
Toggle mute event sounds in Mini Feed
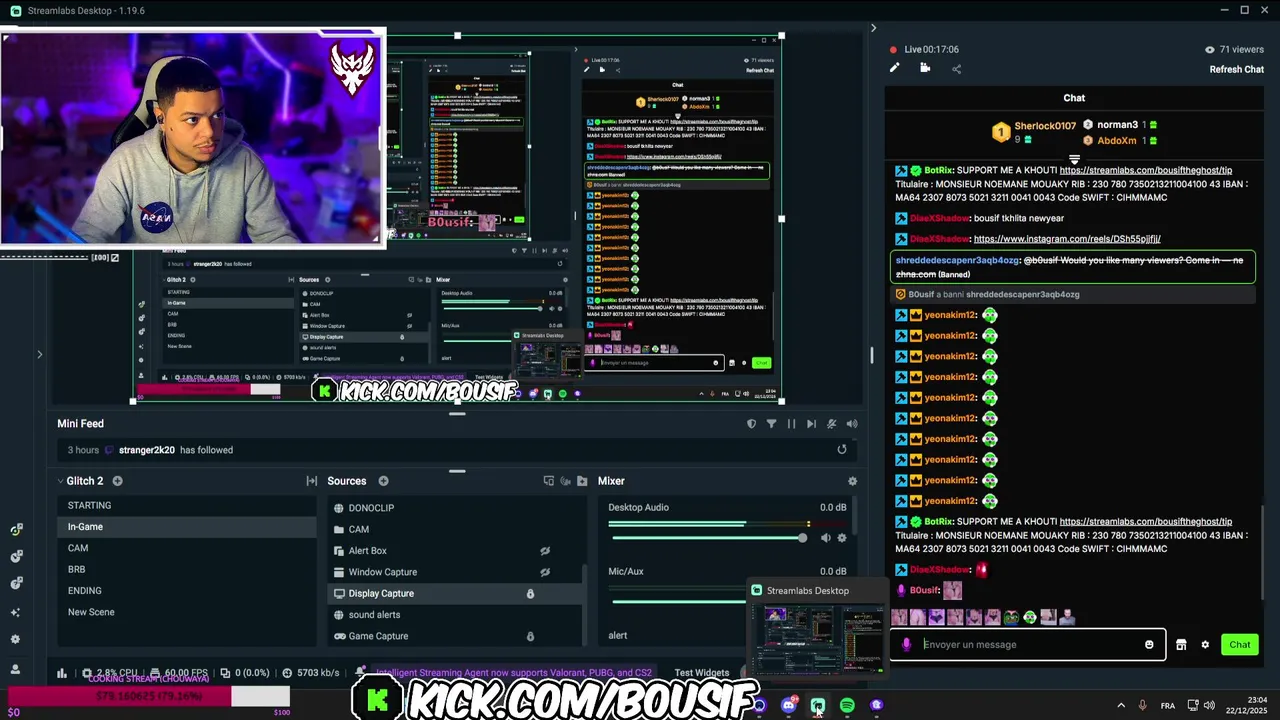click(831, 424)
